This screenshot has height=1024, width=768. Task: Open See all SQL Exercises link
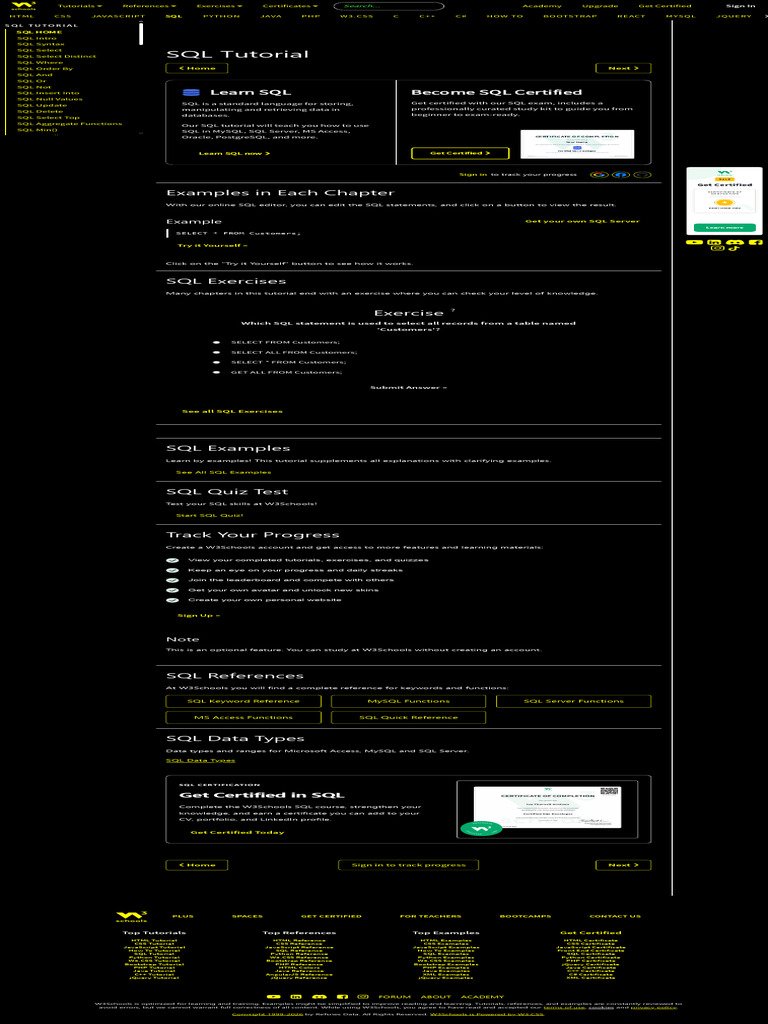click(232, 411)
